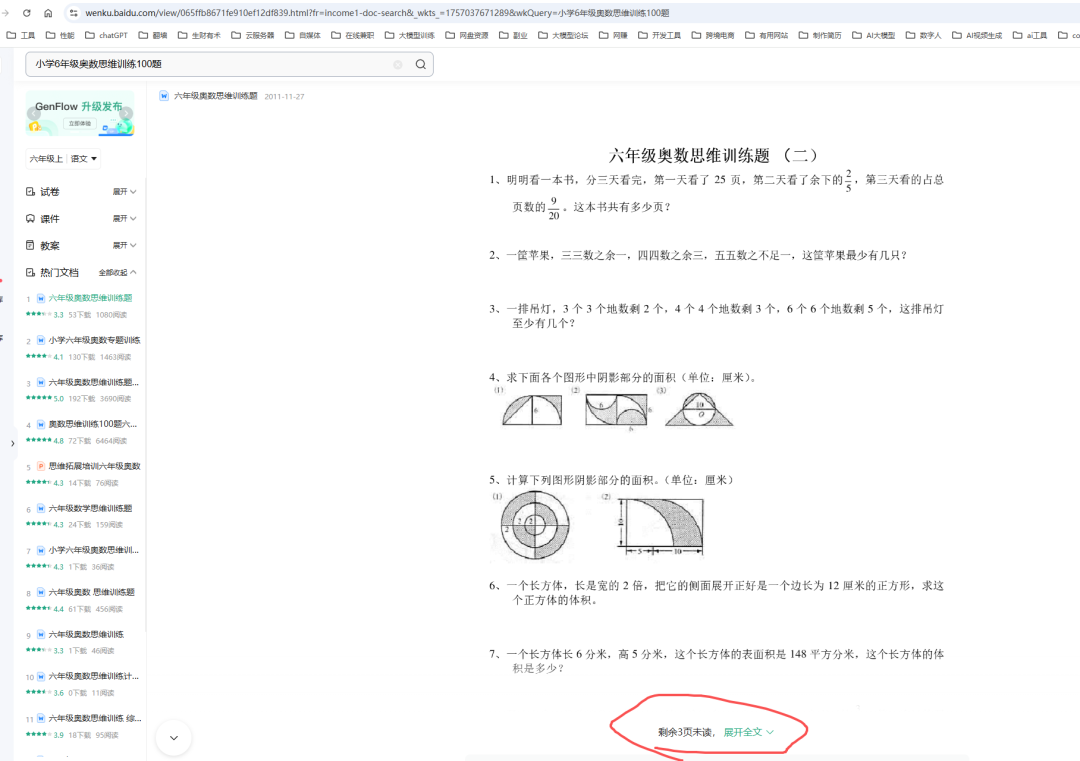Click the 热门文档 icon in the sidebar

(x=30, y=272)
